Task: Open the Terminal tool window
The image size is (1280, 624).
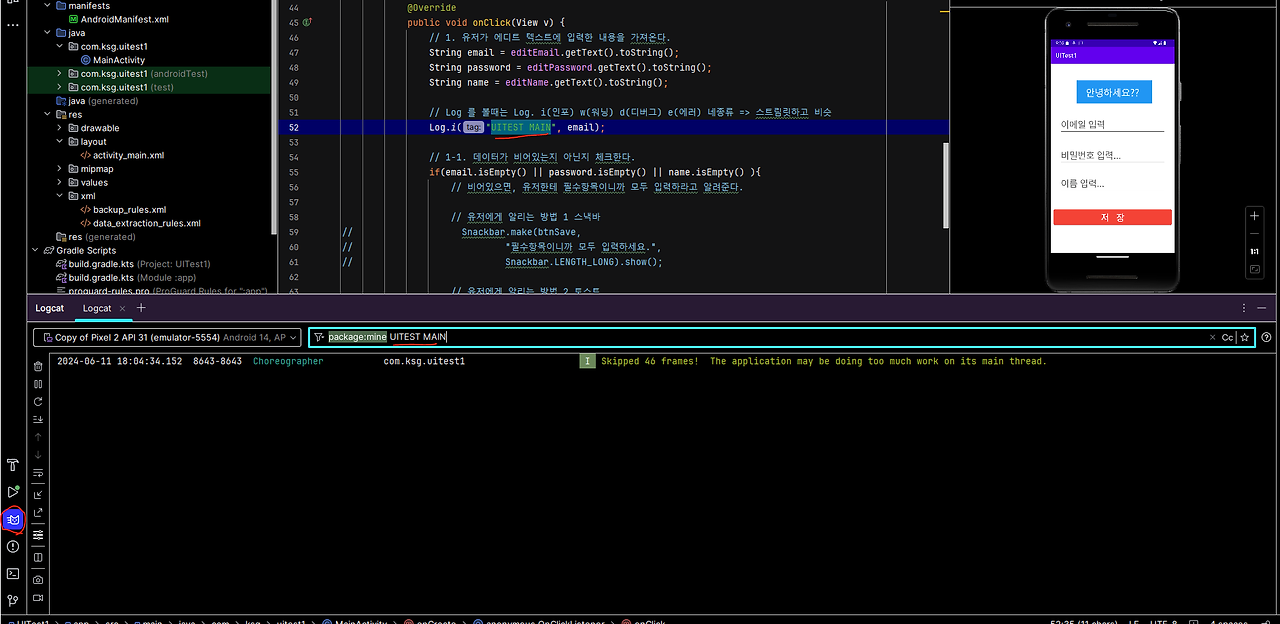Action: tap(12, 573)
